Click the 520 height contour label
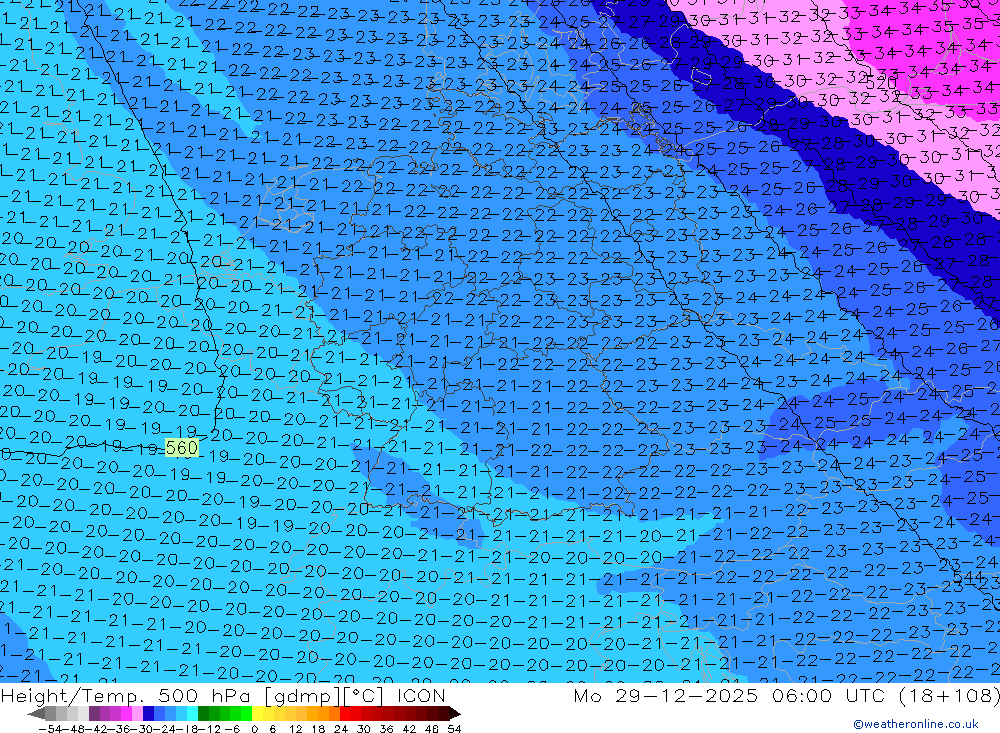This screenshot has height=733, width=1000. [x=881, y=84]
